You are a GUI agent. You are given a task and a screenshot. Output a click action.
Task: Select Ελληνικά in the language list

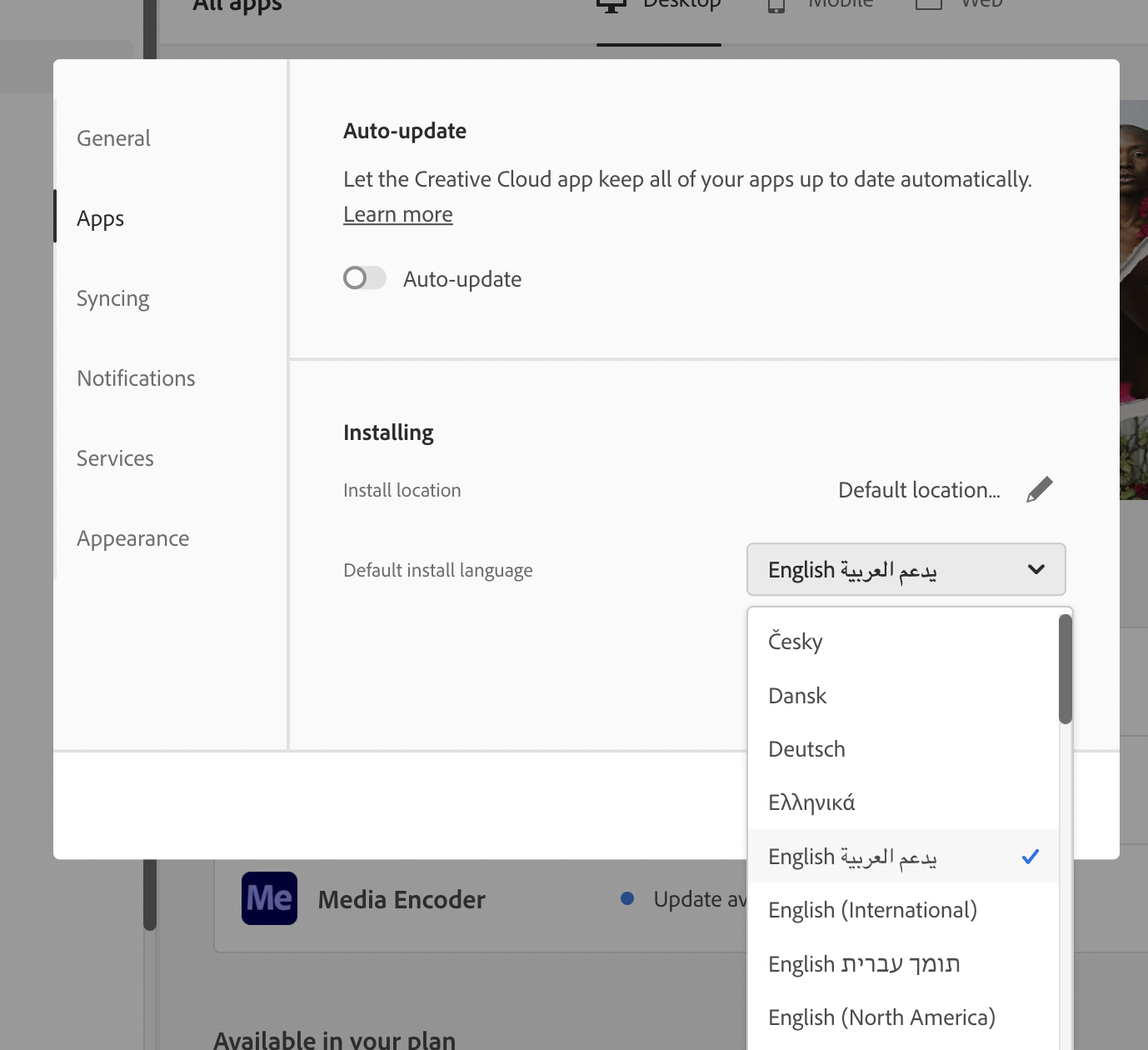pyautogui.click(x=903, y=802)
